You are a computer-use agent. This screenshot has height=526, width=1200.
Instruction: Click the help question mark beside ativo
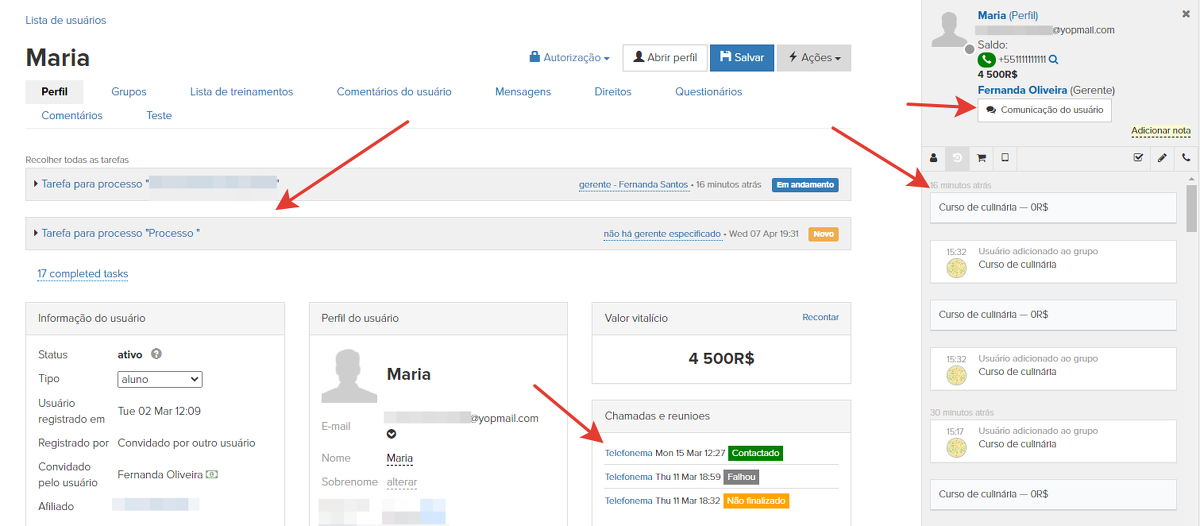[157, 354]
